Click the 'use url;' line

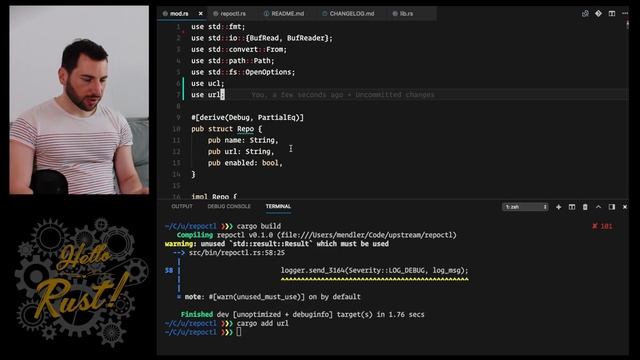click(208, 95)
